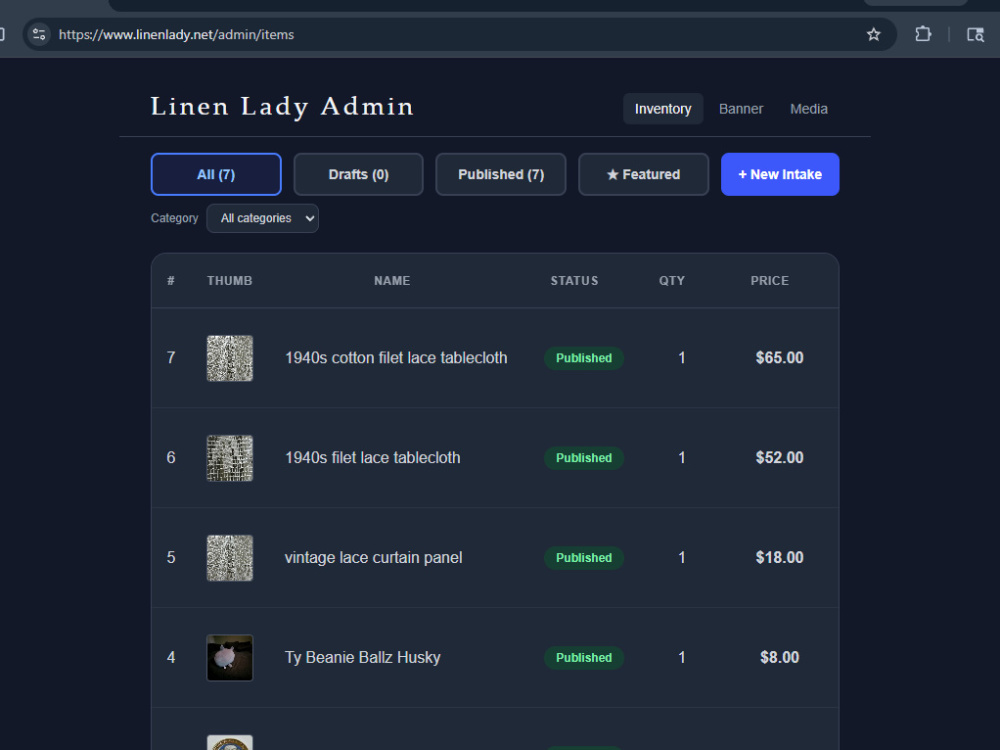Open the site information icon in address bar
The width and height of the screenshot is (1000, 750).
pos(39,34)
